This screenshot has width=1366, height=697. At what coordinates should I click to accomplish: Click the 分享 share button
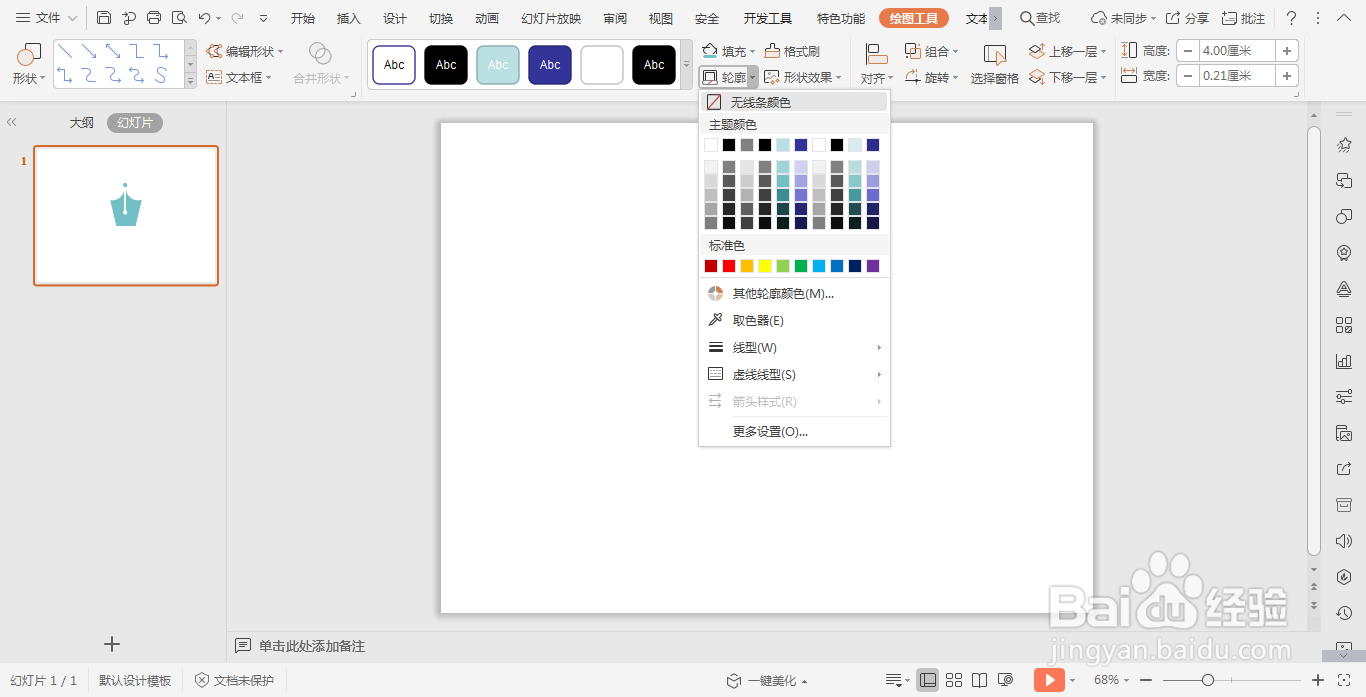tap(1187, 18)
